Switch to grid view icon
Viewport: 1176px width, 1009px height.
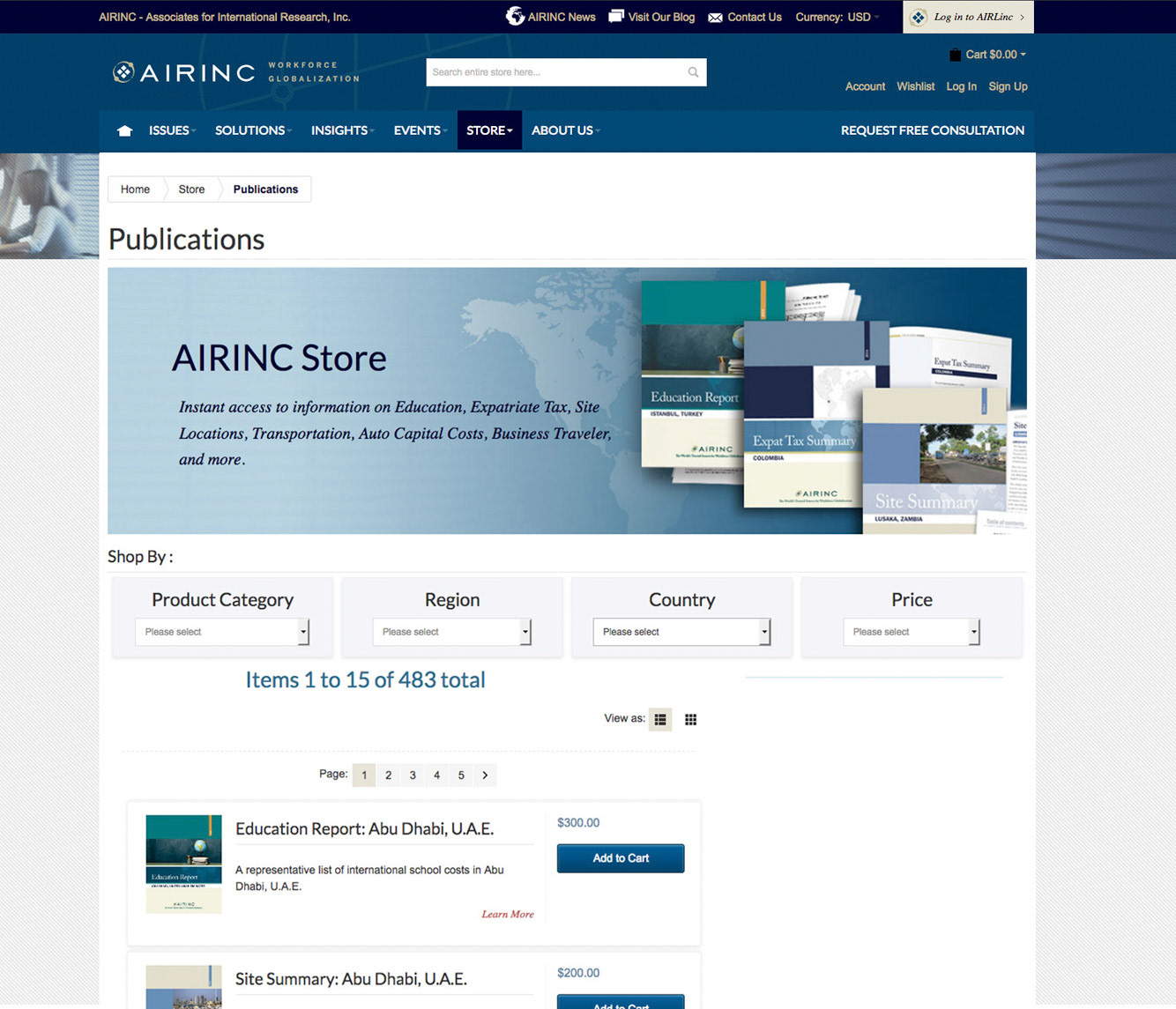coord(691,719)
